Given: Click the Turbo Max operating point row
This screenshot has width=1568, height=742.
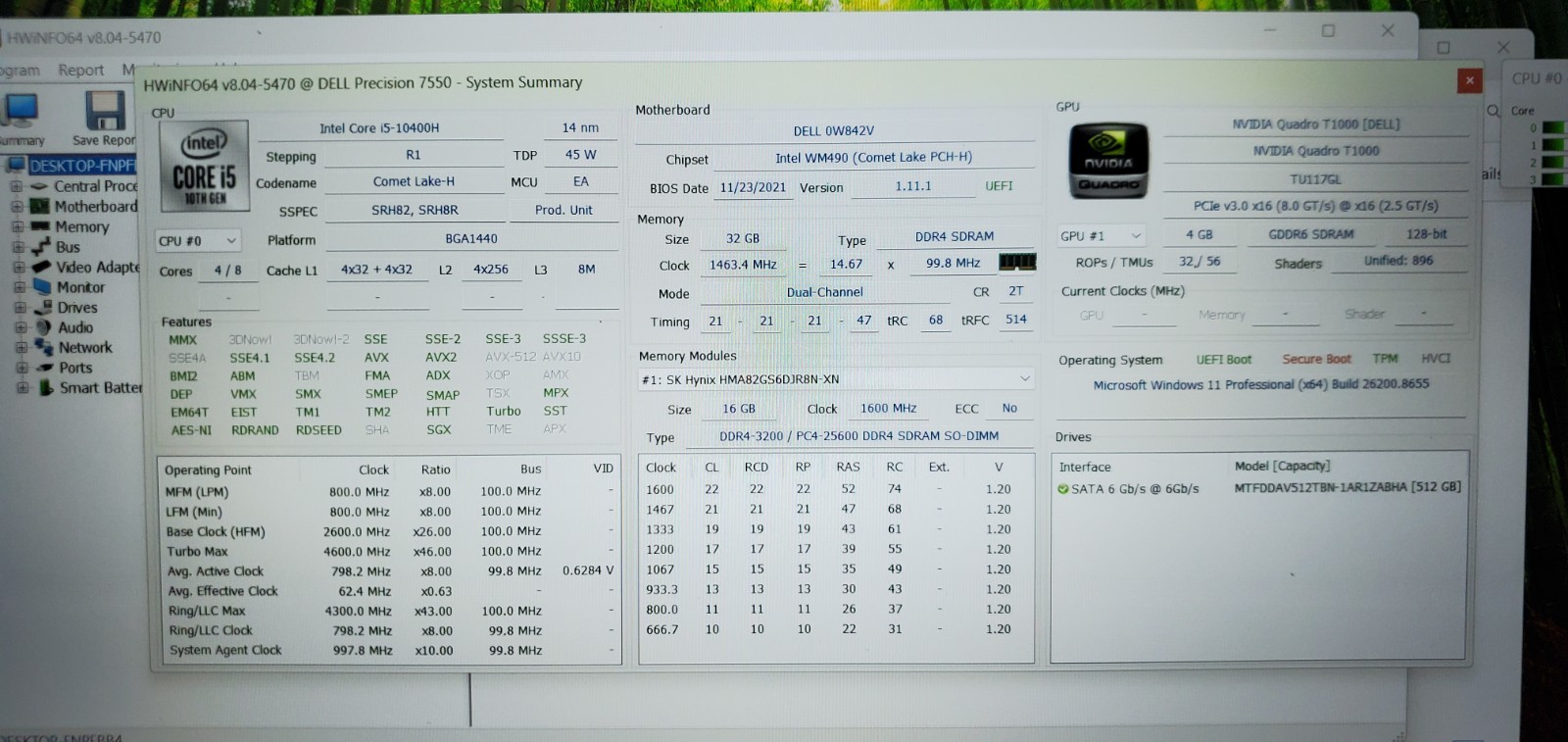Looking at the screenshot, I should click(390, 551).
